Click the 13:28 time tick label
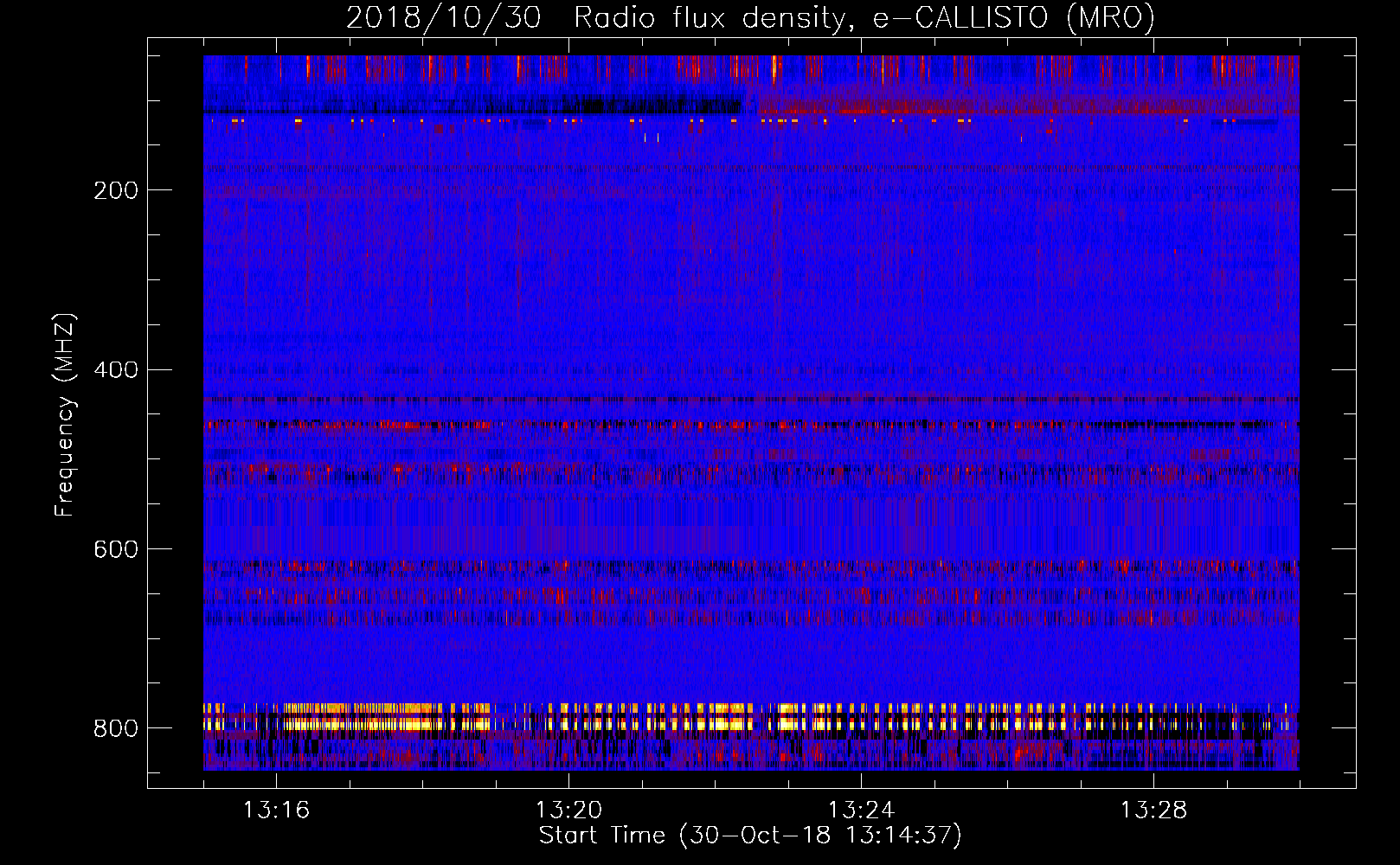 point(1153,810)
